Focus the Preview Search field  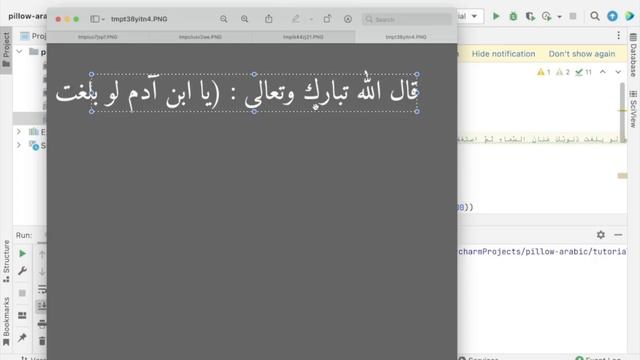point(407,19)
